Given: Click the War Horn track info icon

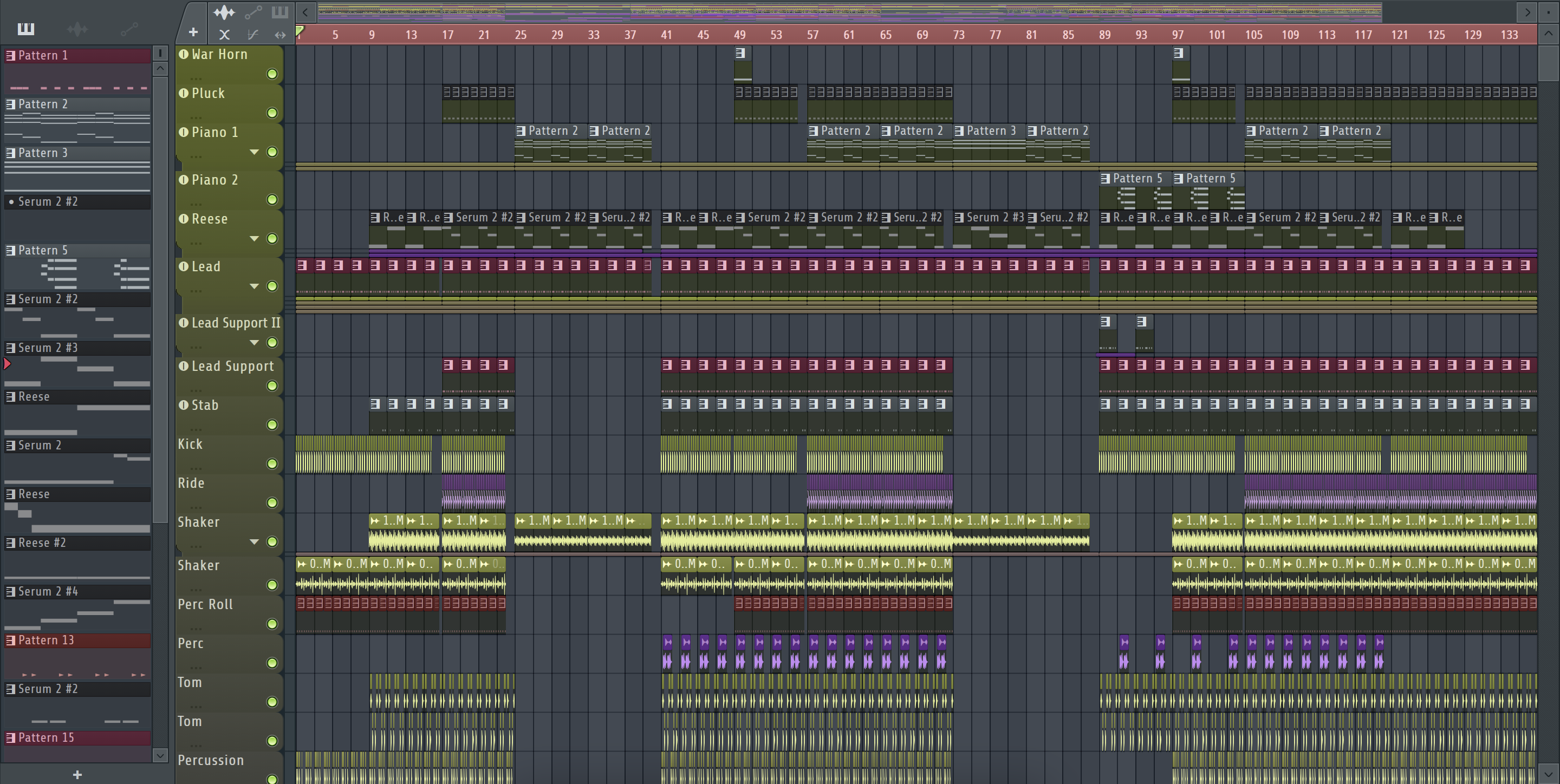Looking at the screenshot, I should click(x=184, y=54).
